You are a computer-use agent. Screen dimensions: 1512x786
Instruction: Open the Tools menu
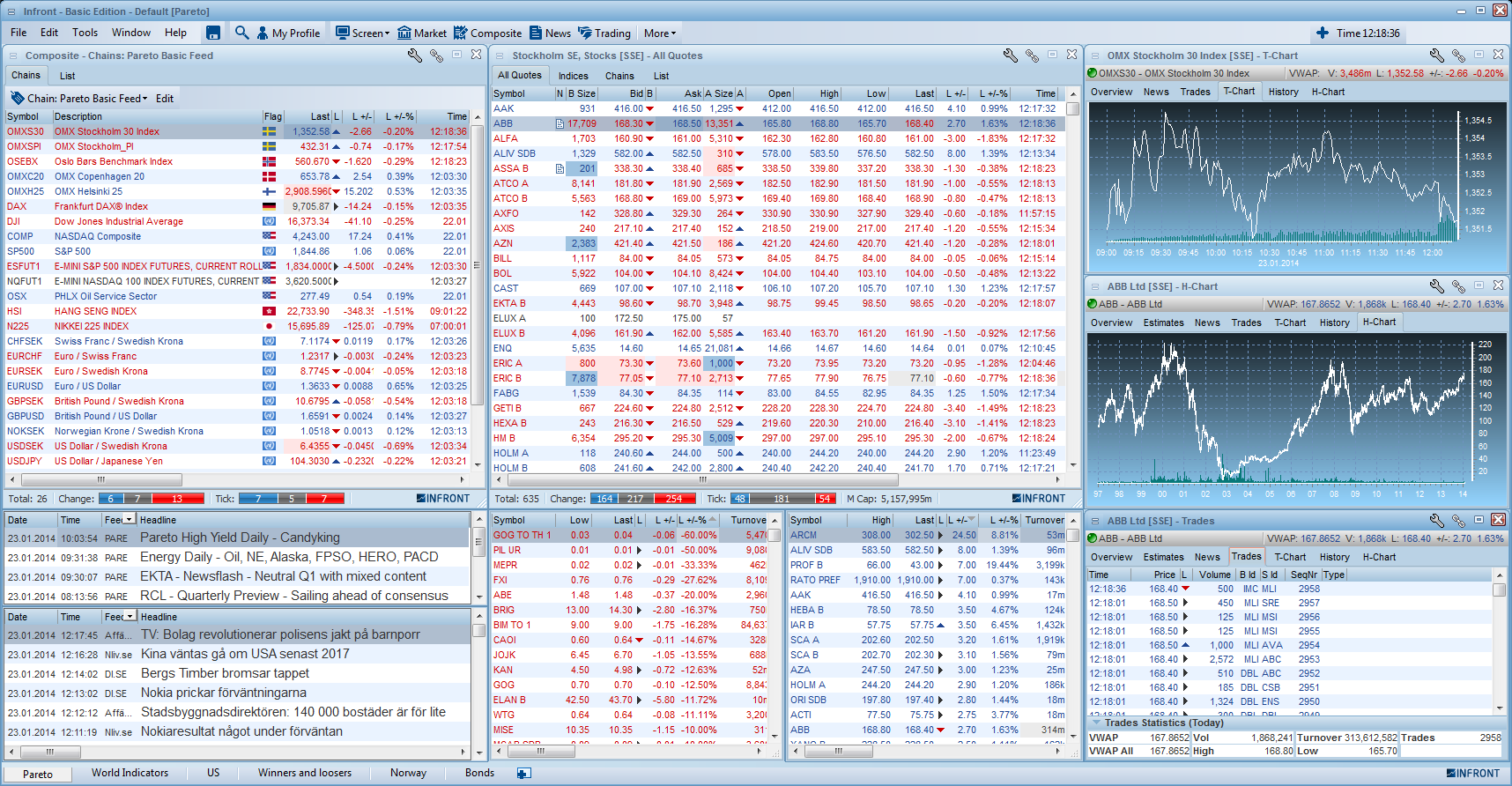[x=85, y=33]
